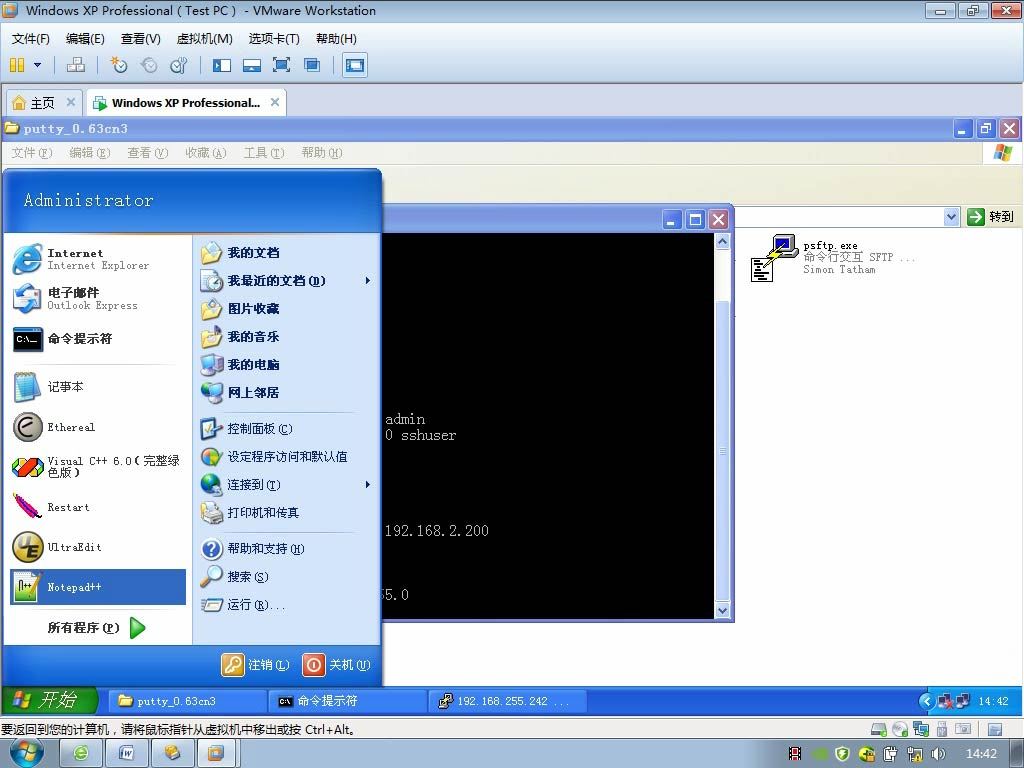Close the Windows XP Professional tab
The height and width of the screenshot is (768, 1024).
tap(275, 102)
